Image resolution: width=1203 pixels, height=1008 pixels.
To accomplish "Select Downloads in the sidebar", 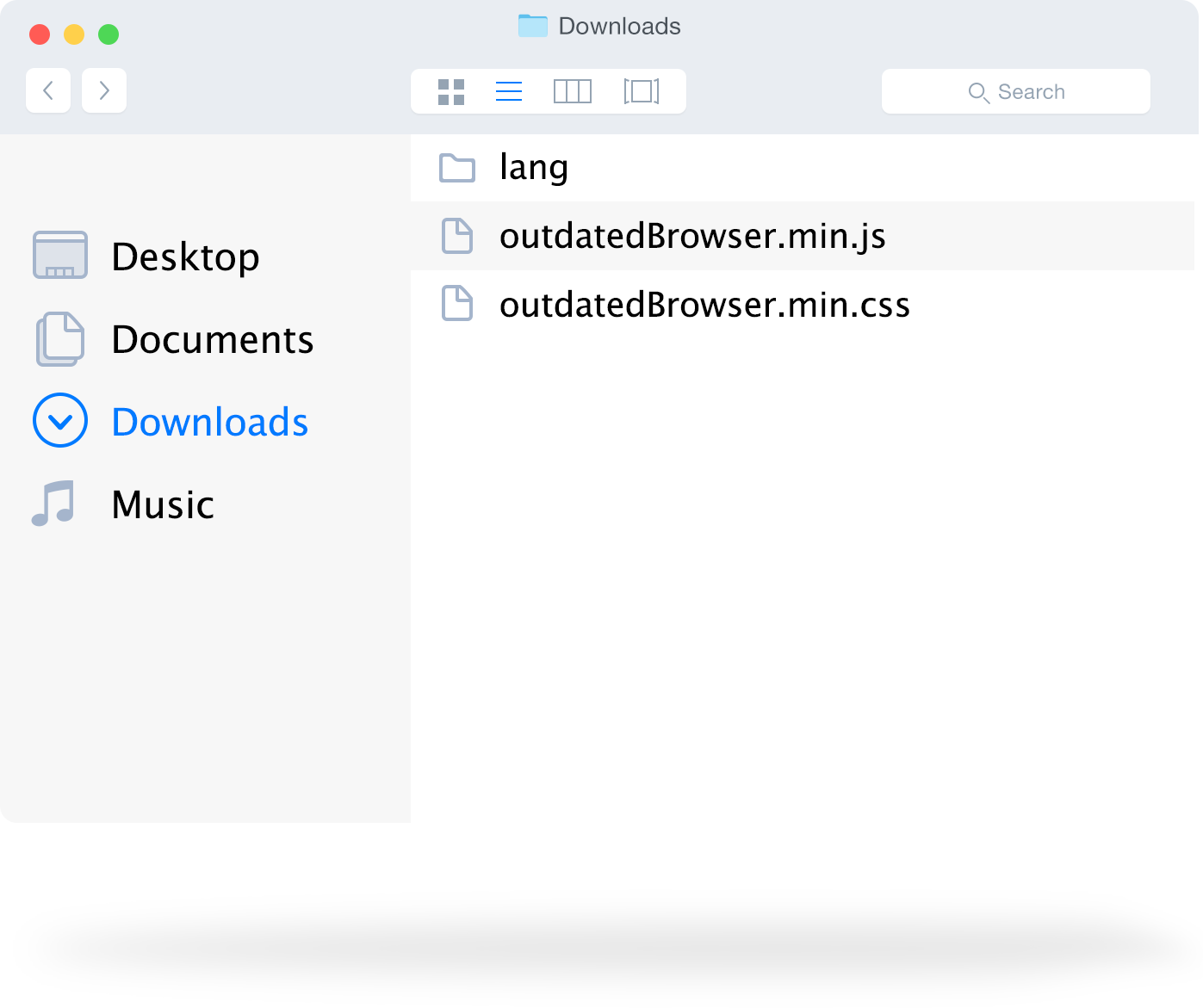I will 210,422.
